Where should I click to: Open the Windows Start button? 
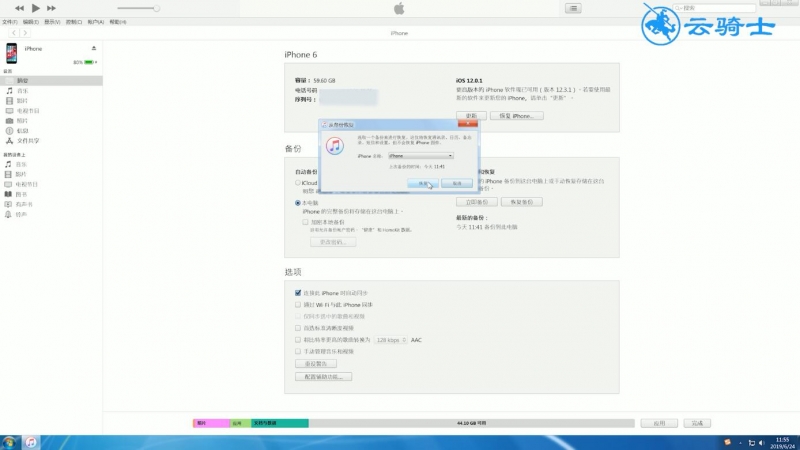pos(9,442)
